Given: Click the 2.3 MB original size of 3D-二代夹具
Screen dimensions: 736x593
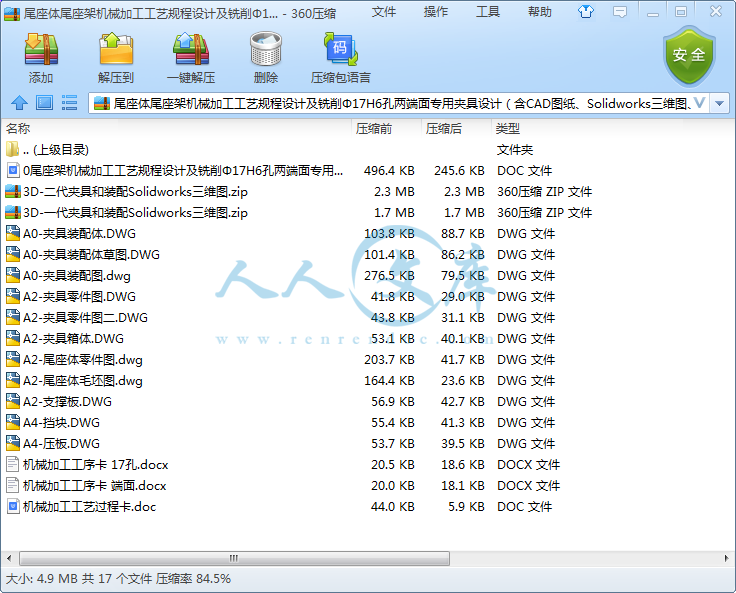Looking at the screenshot, I should pos(394,192).
